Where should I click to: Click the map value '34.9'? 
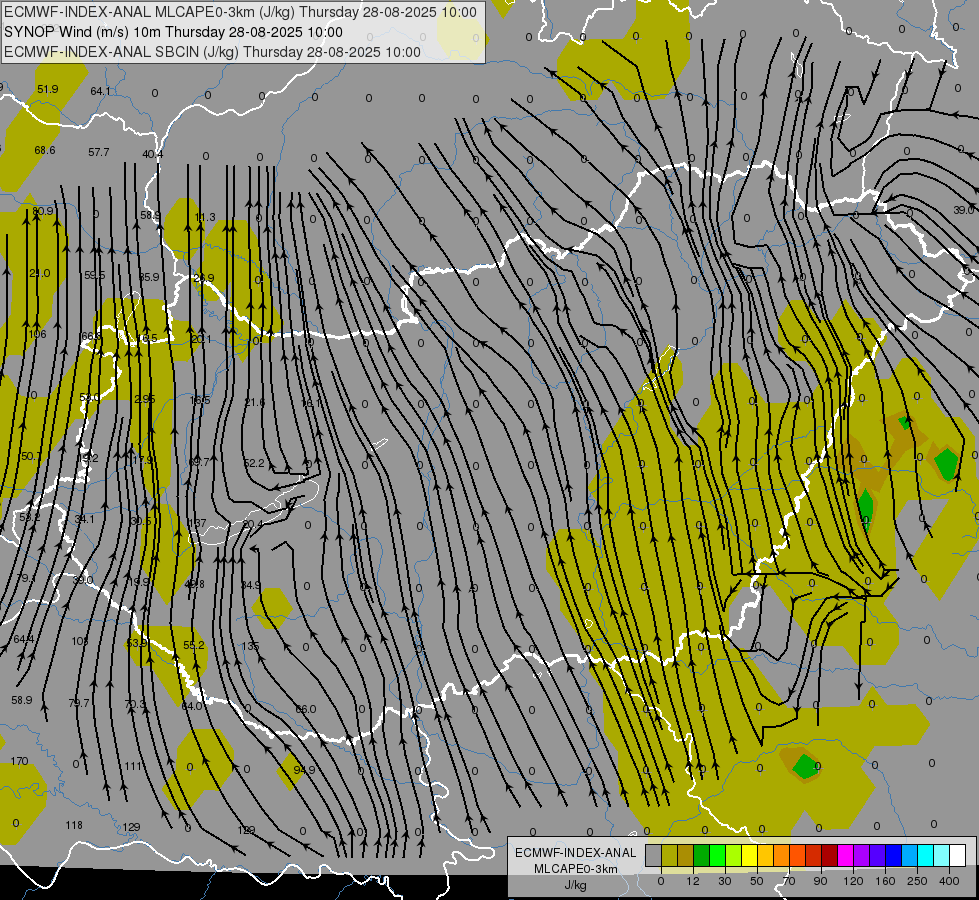(250, 585)
